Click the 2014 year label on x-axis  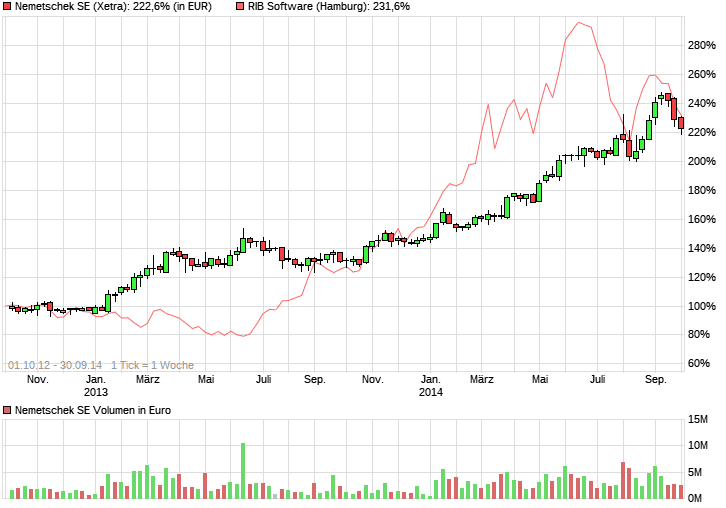(431, 392)
